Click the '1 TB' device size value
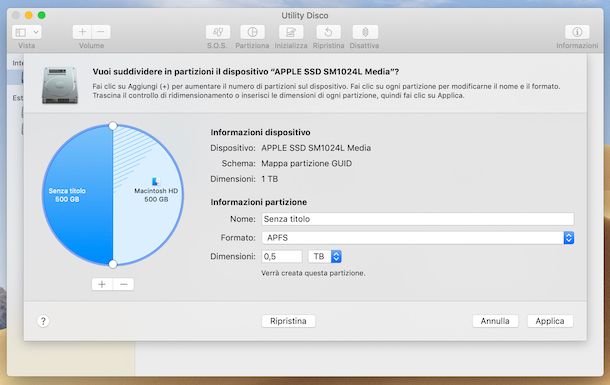The height and width of the screenshot is (385, 610). tap(270, 179)
